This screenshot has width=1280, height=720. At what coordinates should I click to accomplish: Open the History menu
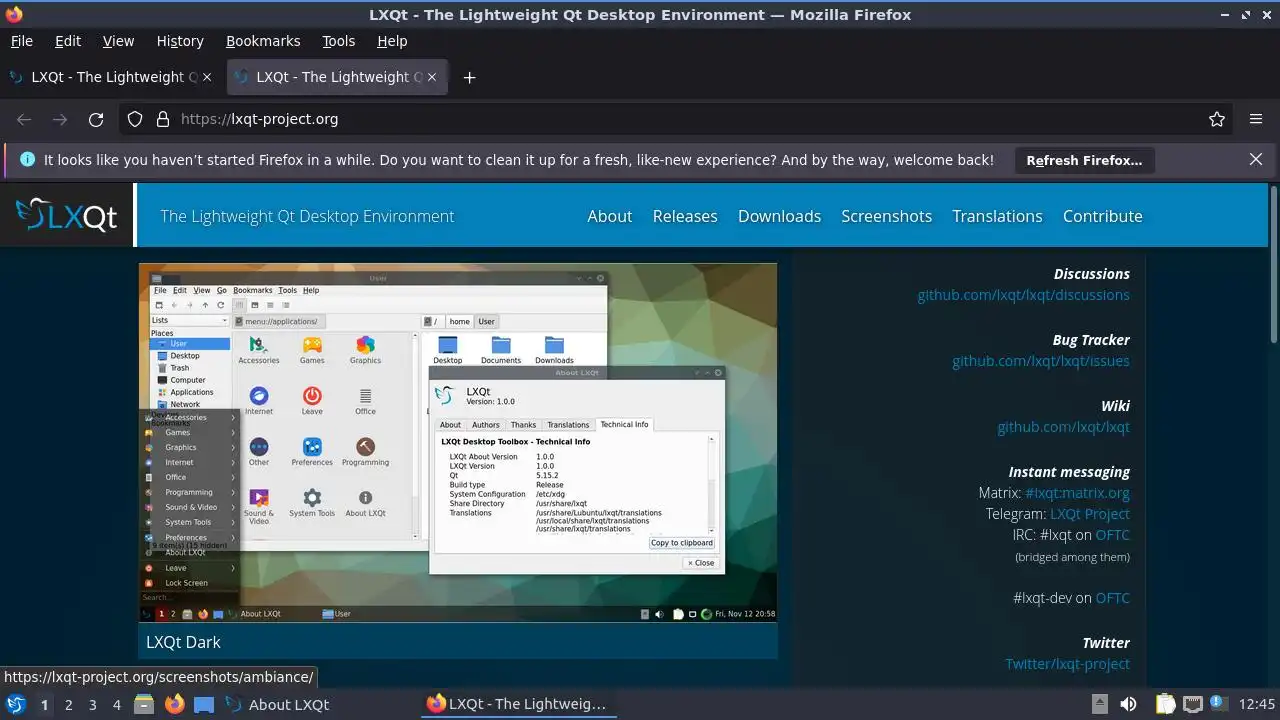coord(180,41)
